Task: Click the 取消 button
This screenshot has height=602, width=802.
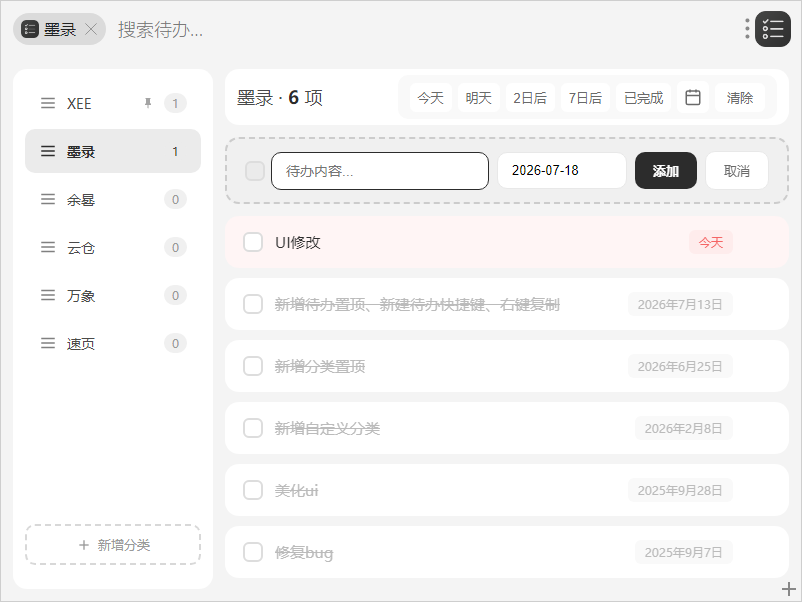Action: [737, 170]
